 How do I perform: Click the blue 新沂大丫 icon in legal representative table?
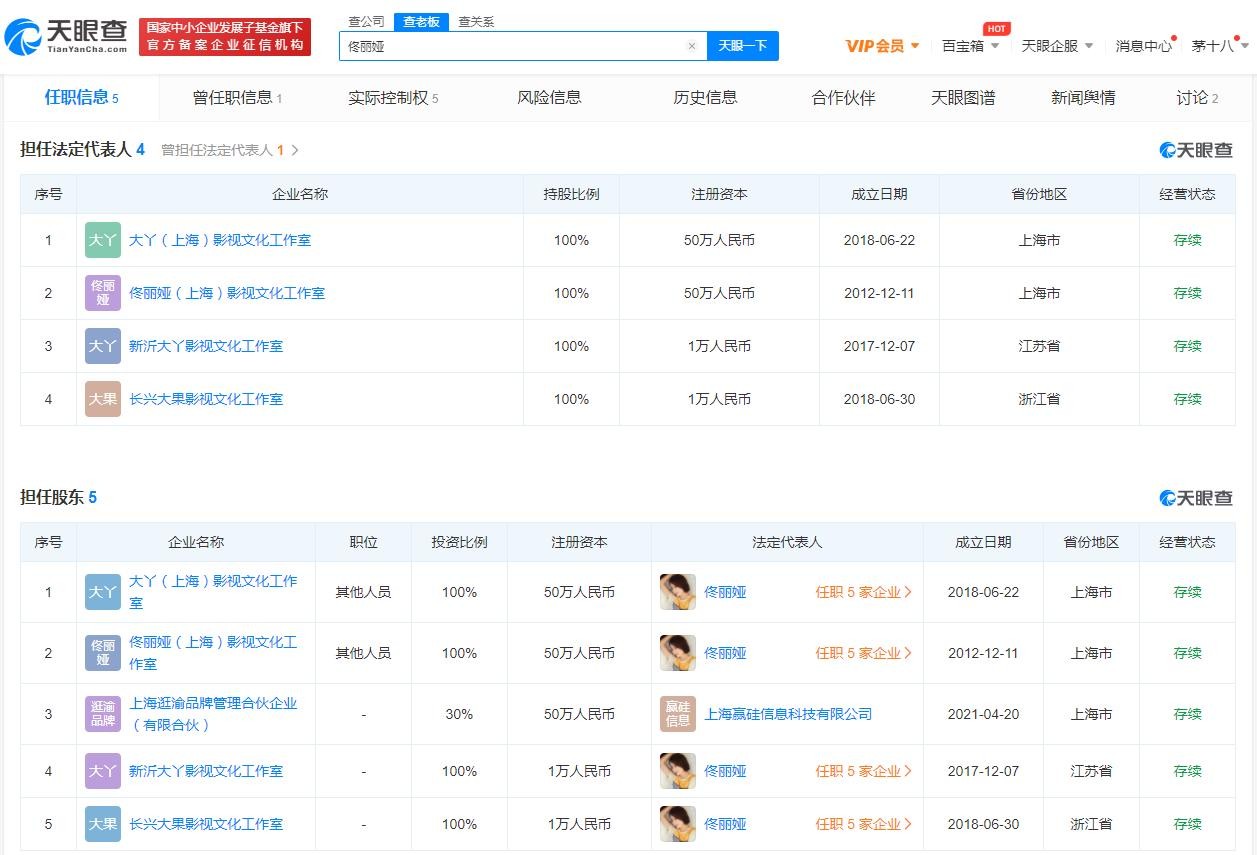[x=103, y=346]
